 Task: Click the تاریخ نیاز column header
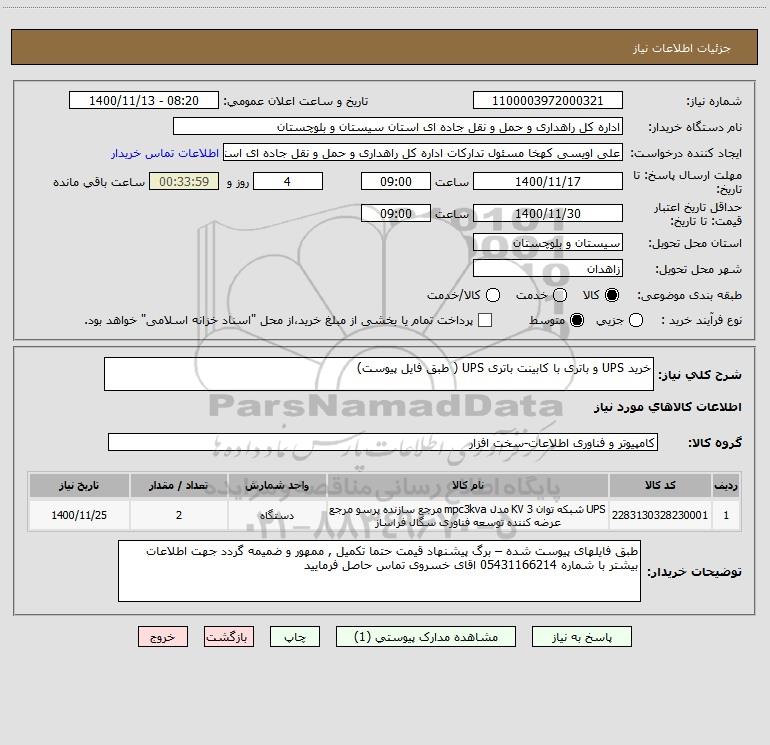click(79, 486)
